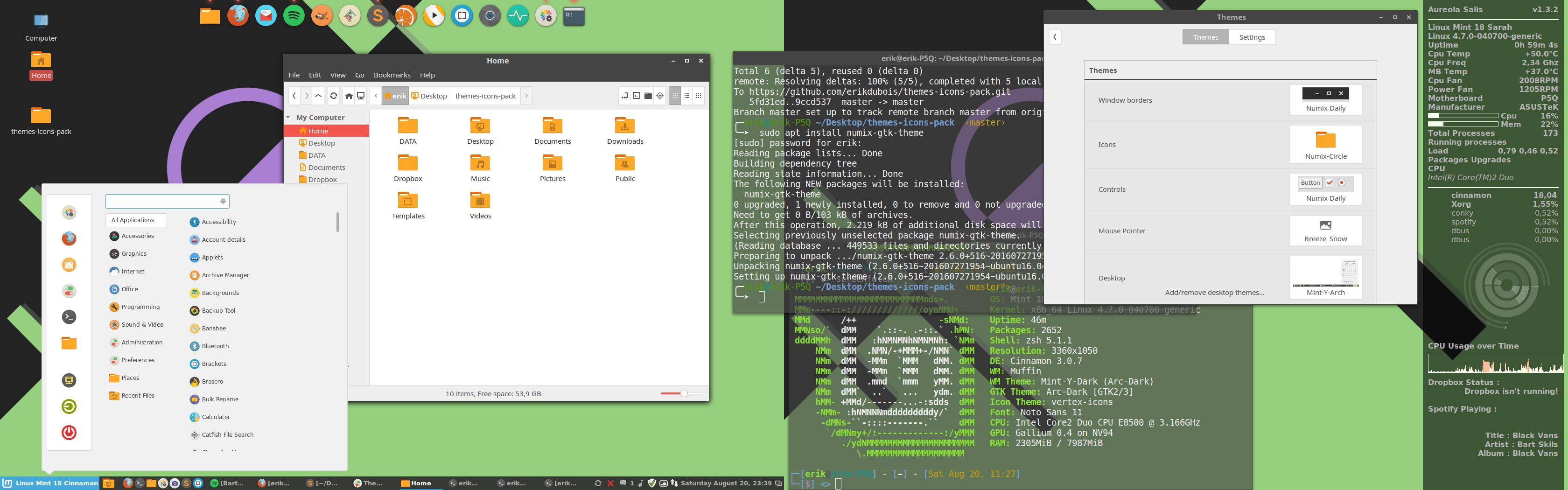This screenshot has width=1568, height=490.
Task: Open Computer via the toolbar monitor icon
Action: tap(361, 96)
